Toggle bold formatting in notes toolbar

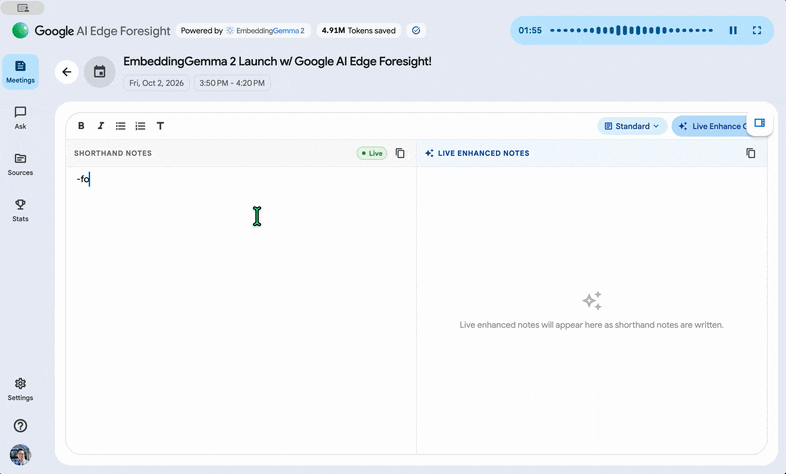tap(81, 126)
